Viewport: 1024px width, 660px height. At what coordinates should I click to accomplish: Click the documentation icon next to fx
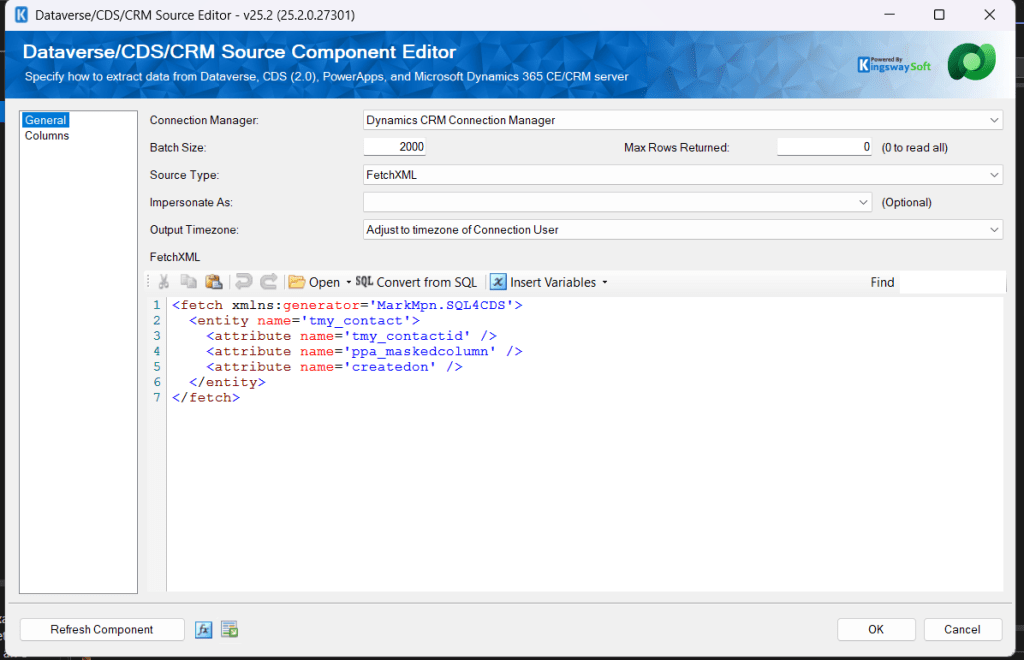[229, 629]
